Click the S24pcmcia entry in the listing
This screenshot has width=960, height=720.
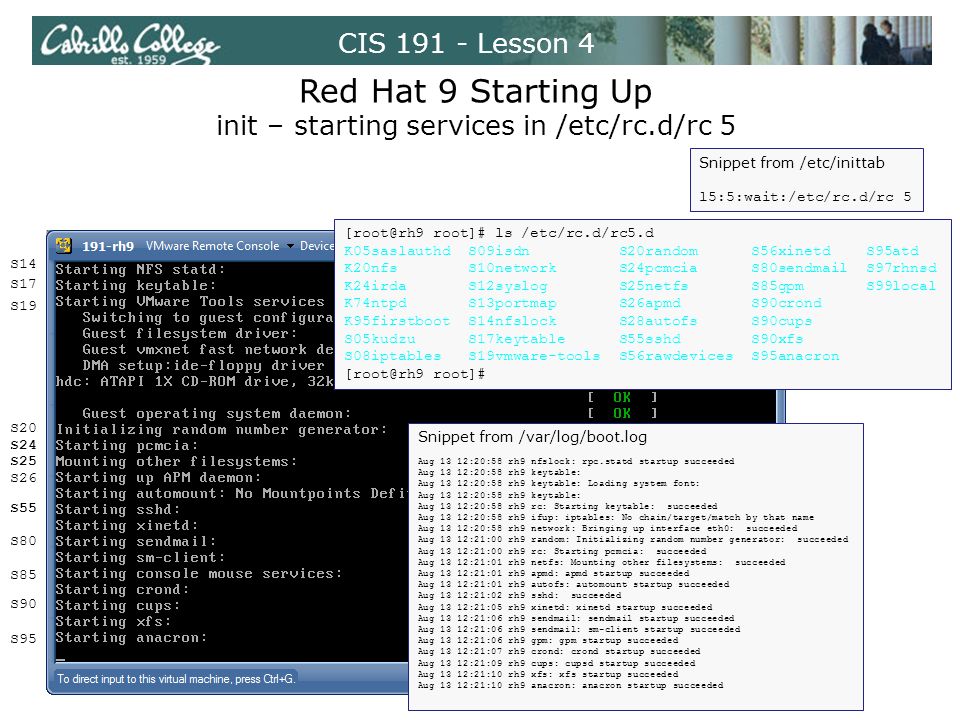(658, 268)
